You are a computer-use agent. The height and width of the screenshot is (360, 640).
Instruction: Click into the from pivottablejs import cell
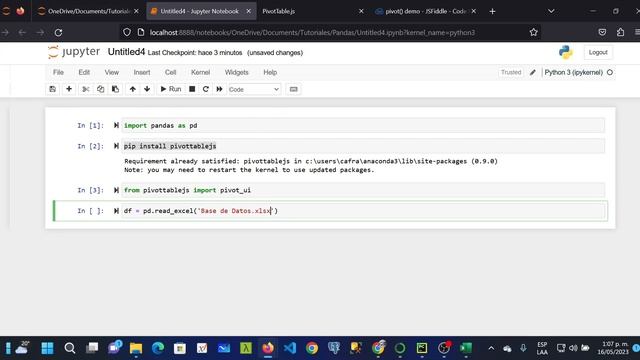363,190
